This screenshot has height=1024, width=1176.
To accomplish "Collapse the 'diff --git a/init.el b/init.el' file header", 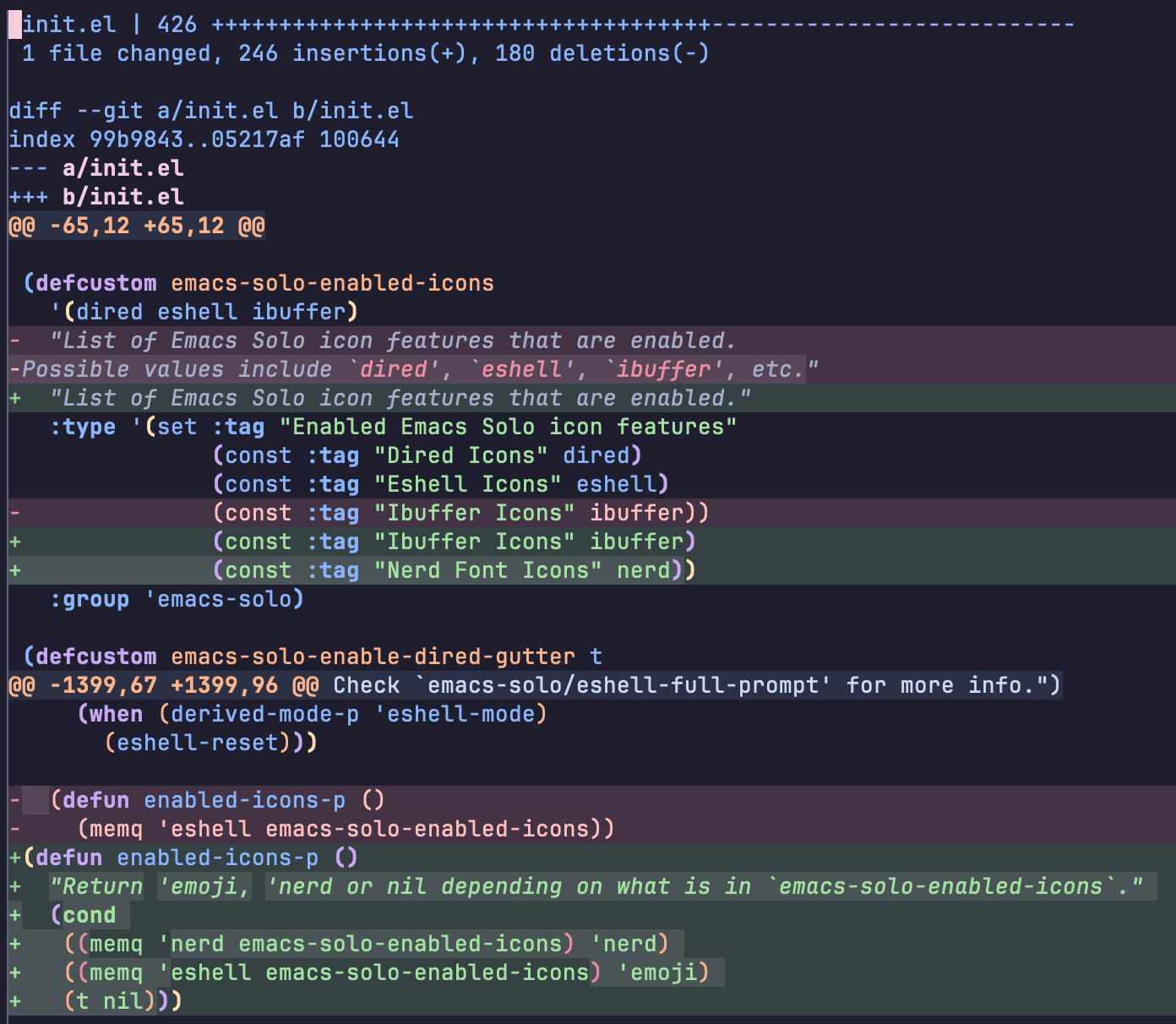I will point(211,111).
